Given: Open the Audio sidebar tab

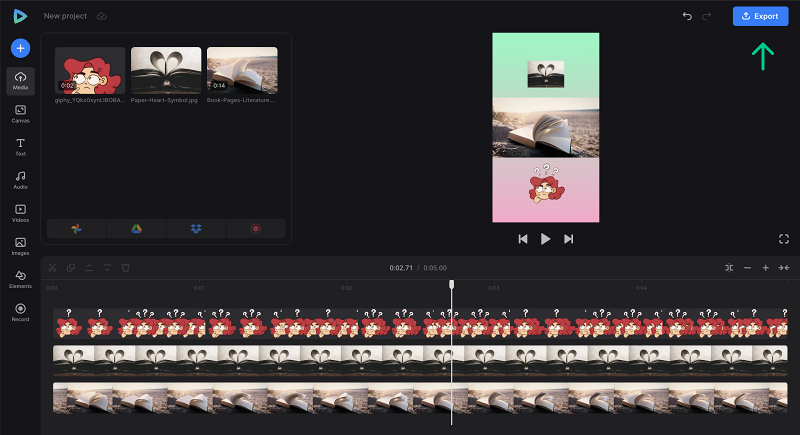Looking at the screenshot, I should (x=20, y=180).
